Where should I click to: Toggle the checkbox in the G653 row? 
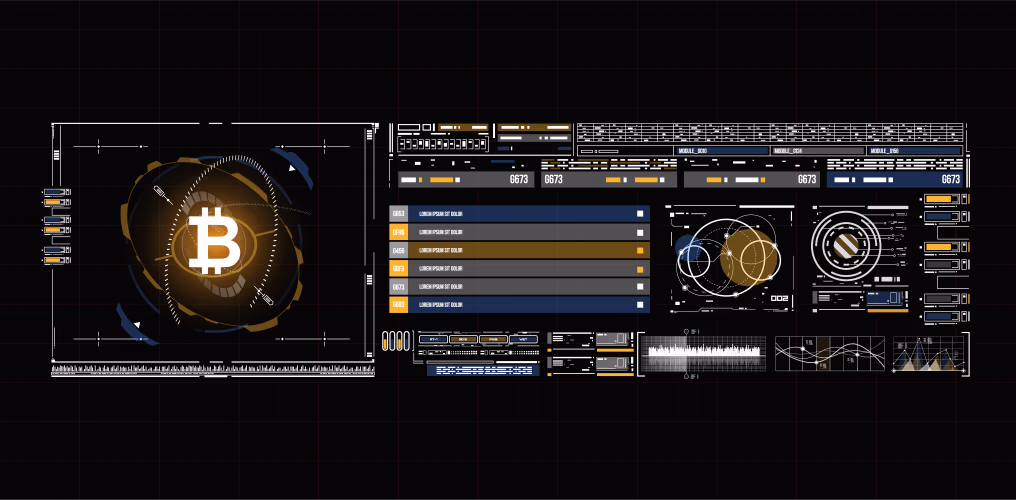(640, 214)
